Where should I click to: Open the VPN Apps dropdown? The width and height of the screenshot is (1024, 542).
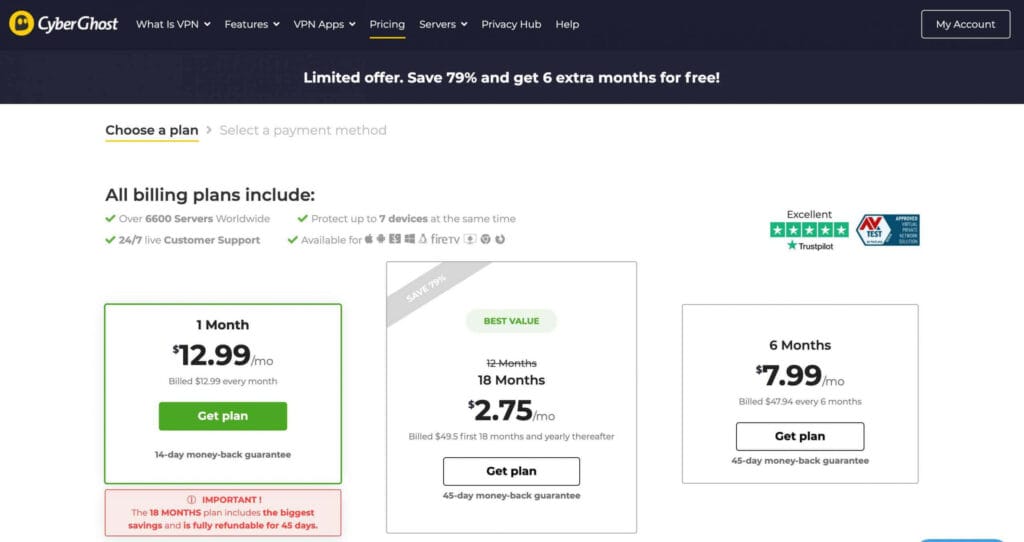point(324,24)
